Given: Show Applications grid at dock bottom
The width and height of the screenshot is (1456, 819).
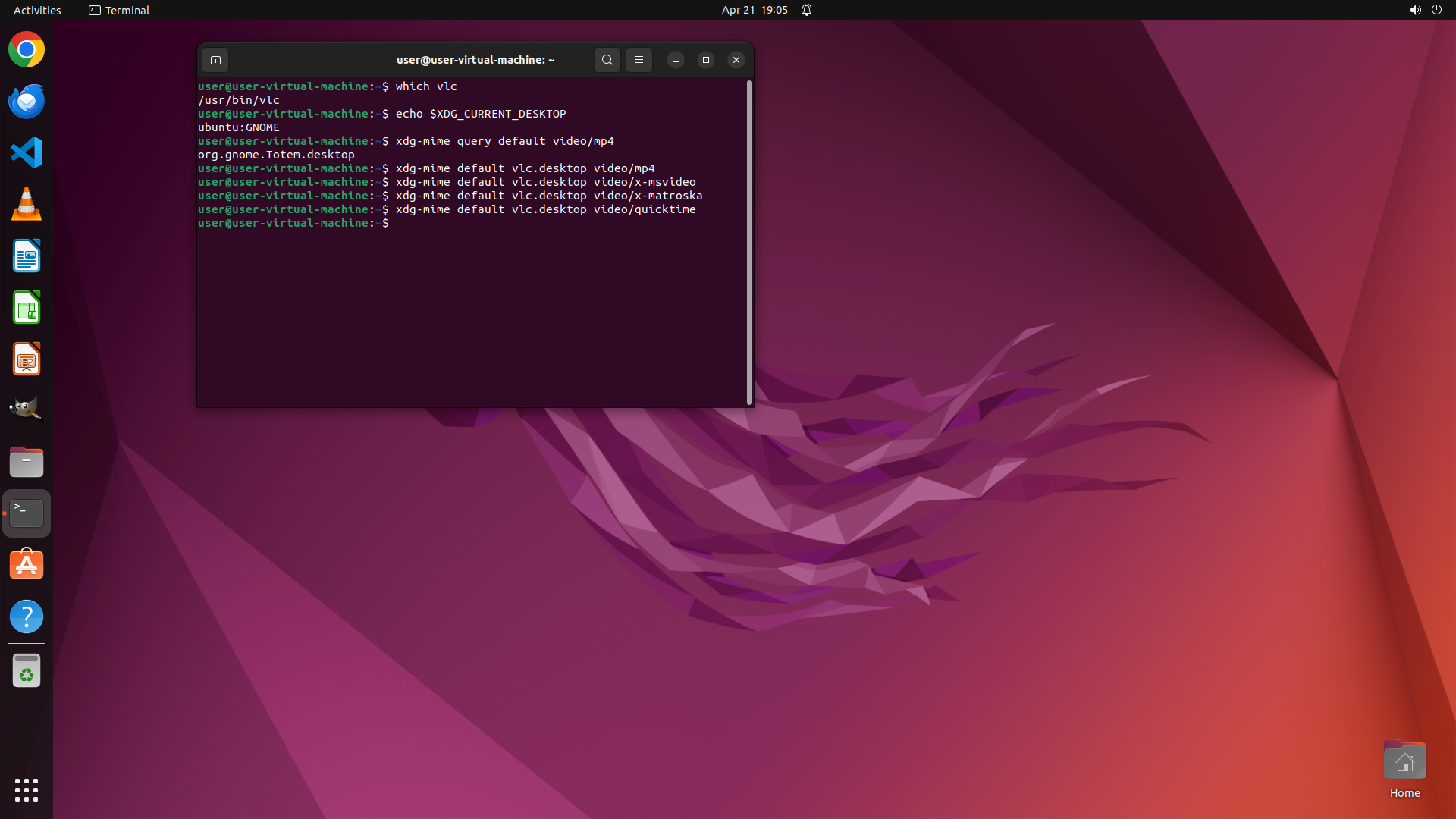Looking at the screenshot, I should tap(27, 789).
